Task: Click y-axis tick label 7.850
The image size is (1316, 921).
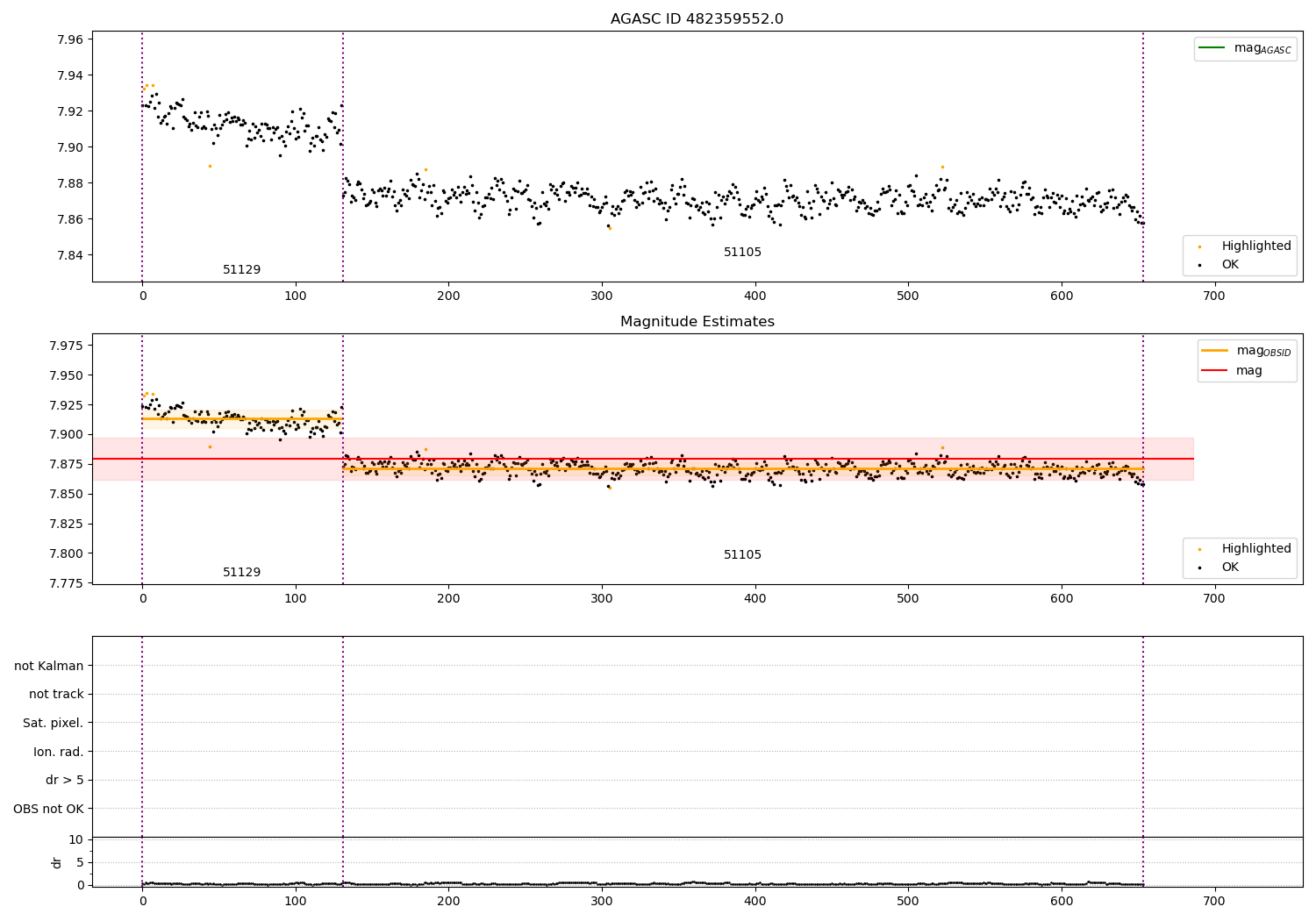Action: (x=66, y=494)
